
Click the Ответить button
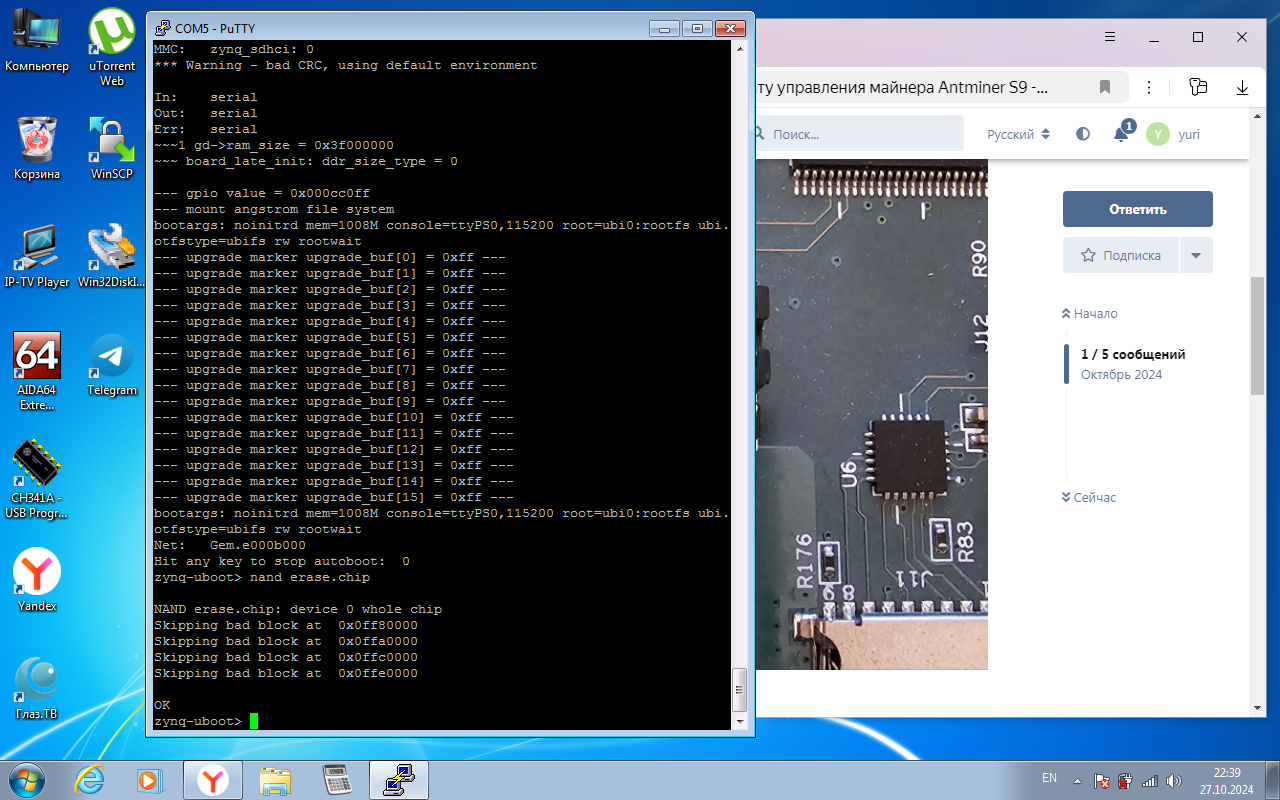click(1138, 209)
